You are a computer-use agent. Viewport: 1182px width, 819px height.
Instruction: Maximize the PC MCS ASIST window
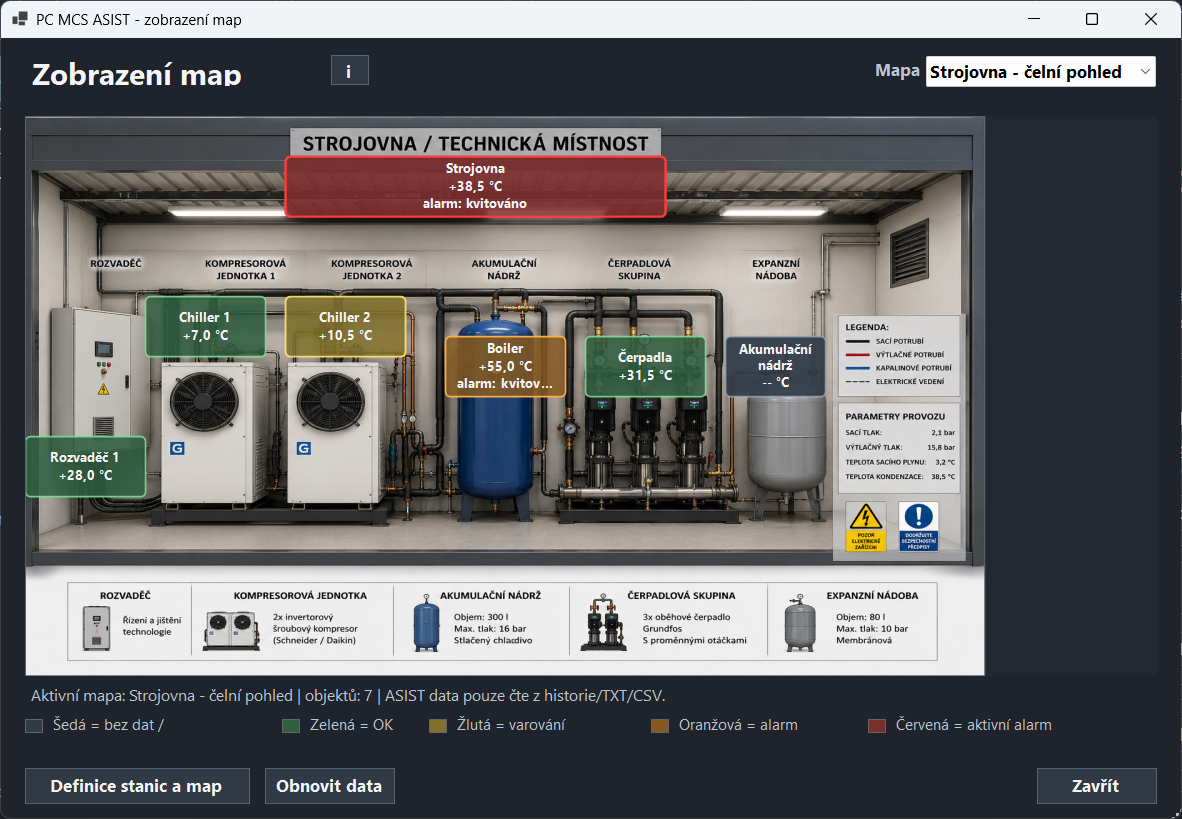click(1092, 19)
